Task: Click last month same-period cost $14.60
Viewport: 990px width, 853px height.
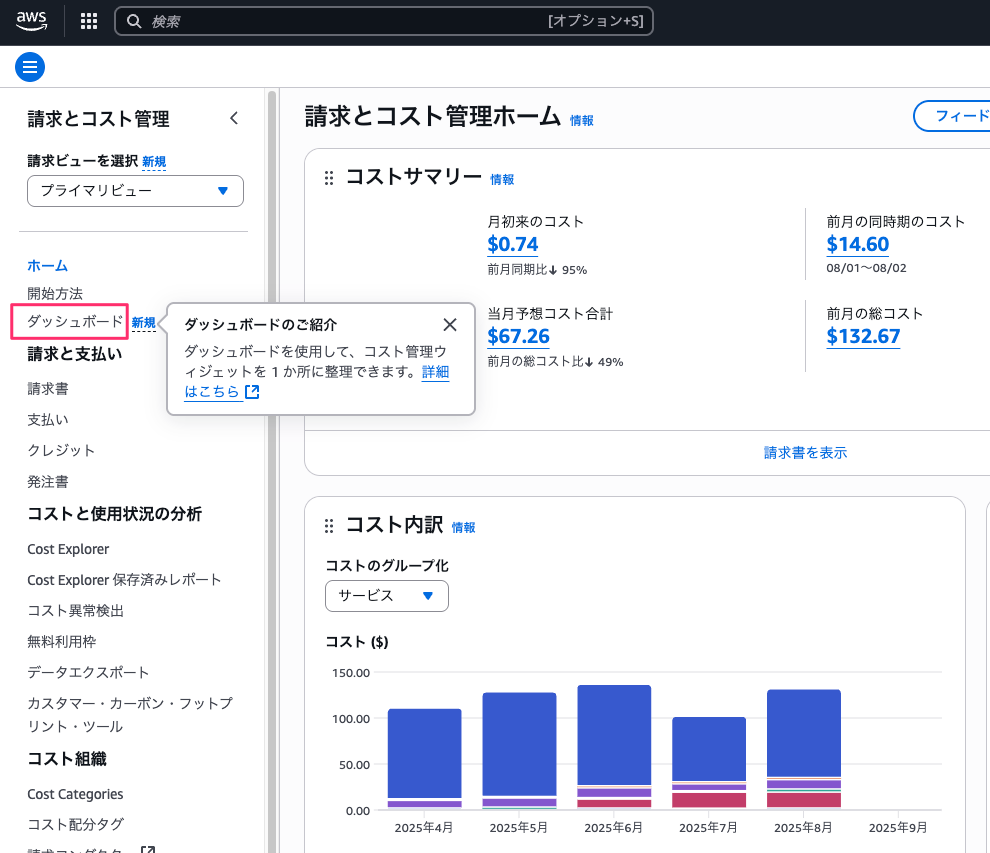Action: [x=858, y=244]
